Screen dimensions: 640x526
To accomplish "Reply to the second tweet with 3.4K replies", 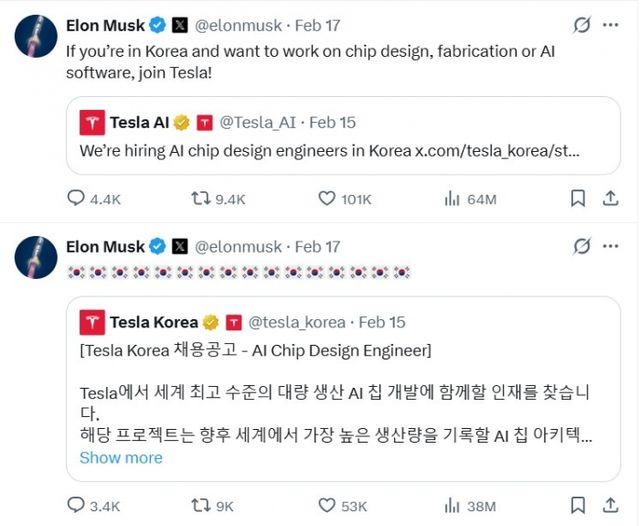I will (x=76, y=506).
